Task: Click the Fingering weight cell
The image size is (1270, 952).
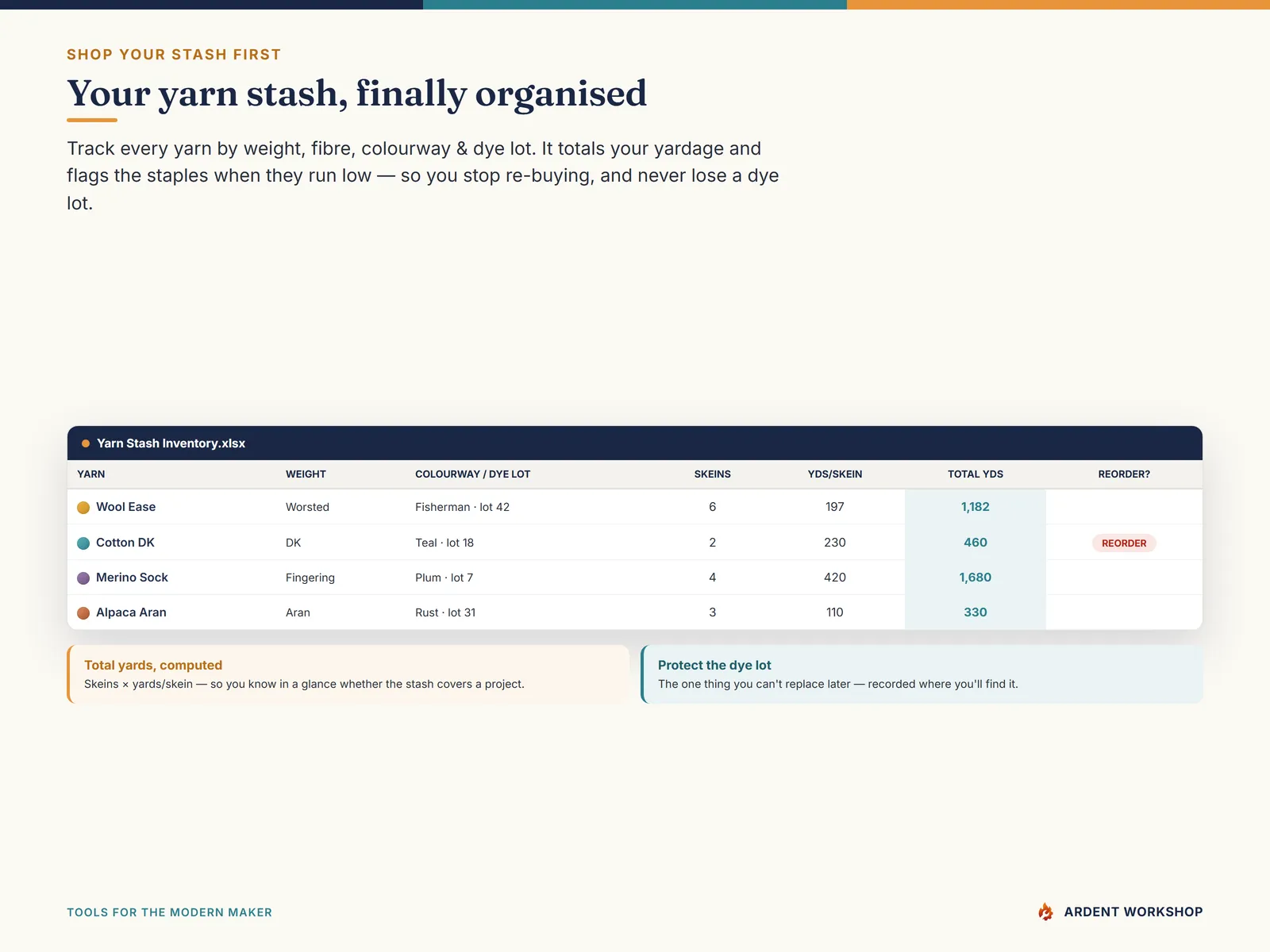Action: pyautogui.click(x=310, y=578)
